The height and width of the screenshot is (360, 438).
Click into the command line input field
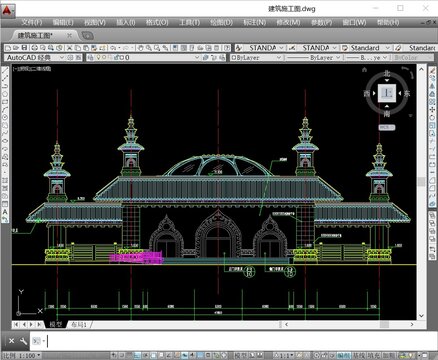pyautogui.click(x=233, y=341)
